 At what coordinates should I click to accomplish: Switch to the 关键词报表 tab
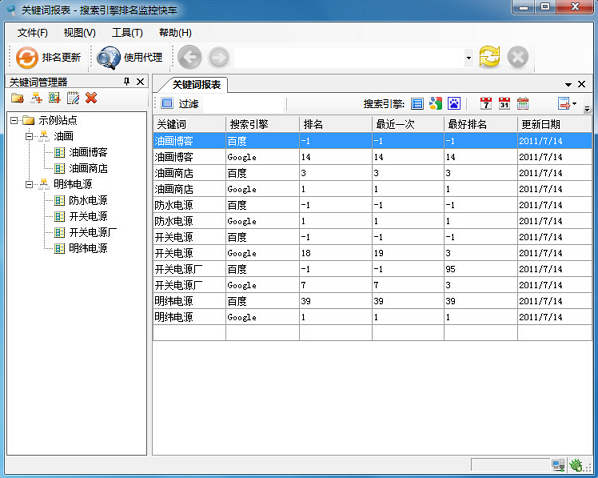coord(196,85)
